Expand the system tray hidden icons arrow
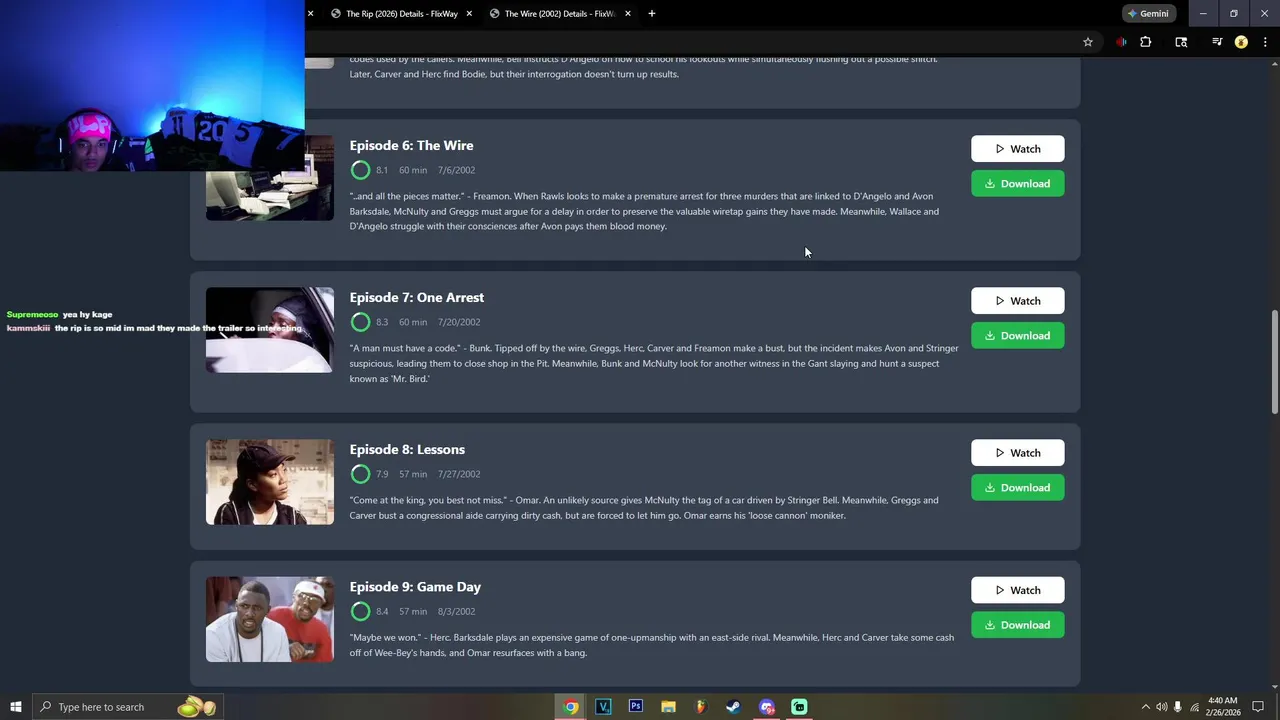The height and width of the screenshot is (720, 1280). 1146,707
